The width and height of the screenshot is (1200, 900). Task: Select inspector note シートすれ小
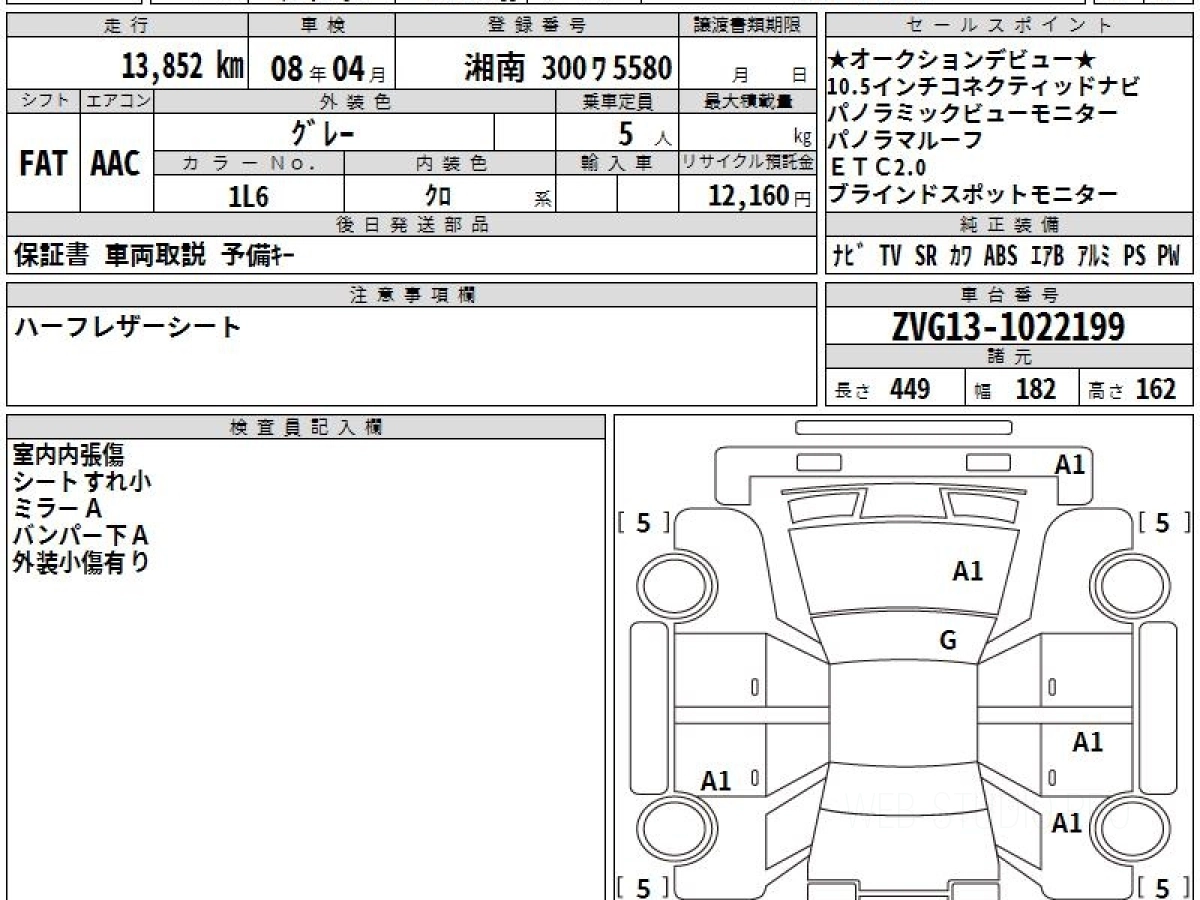[82, 482]
